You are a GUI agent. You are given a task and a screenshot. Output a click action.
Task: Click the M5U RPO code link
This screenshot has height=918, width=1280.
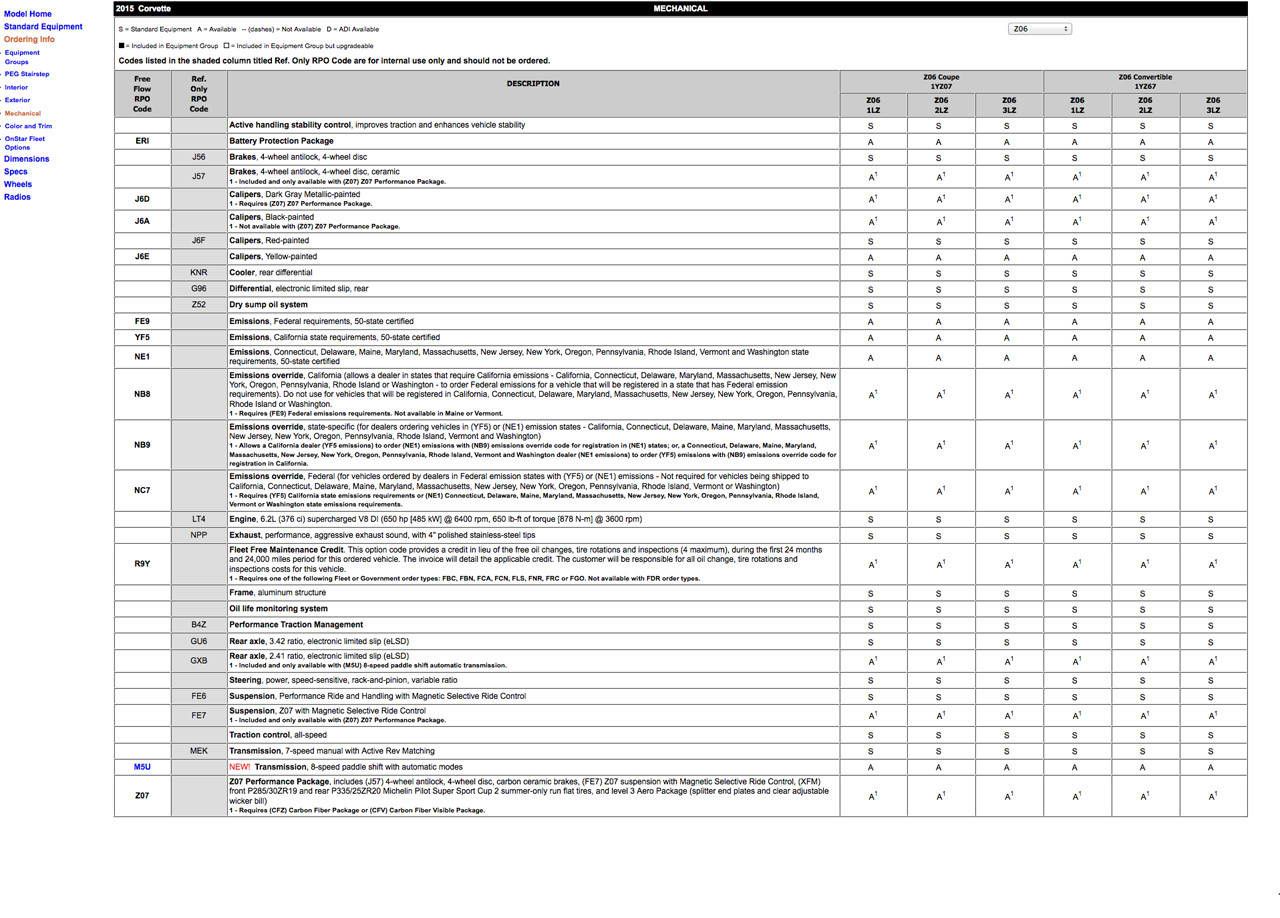pos(142,767)
